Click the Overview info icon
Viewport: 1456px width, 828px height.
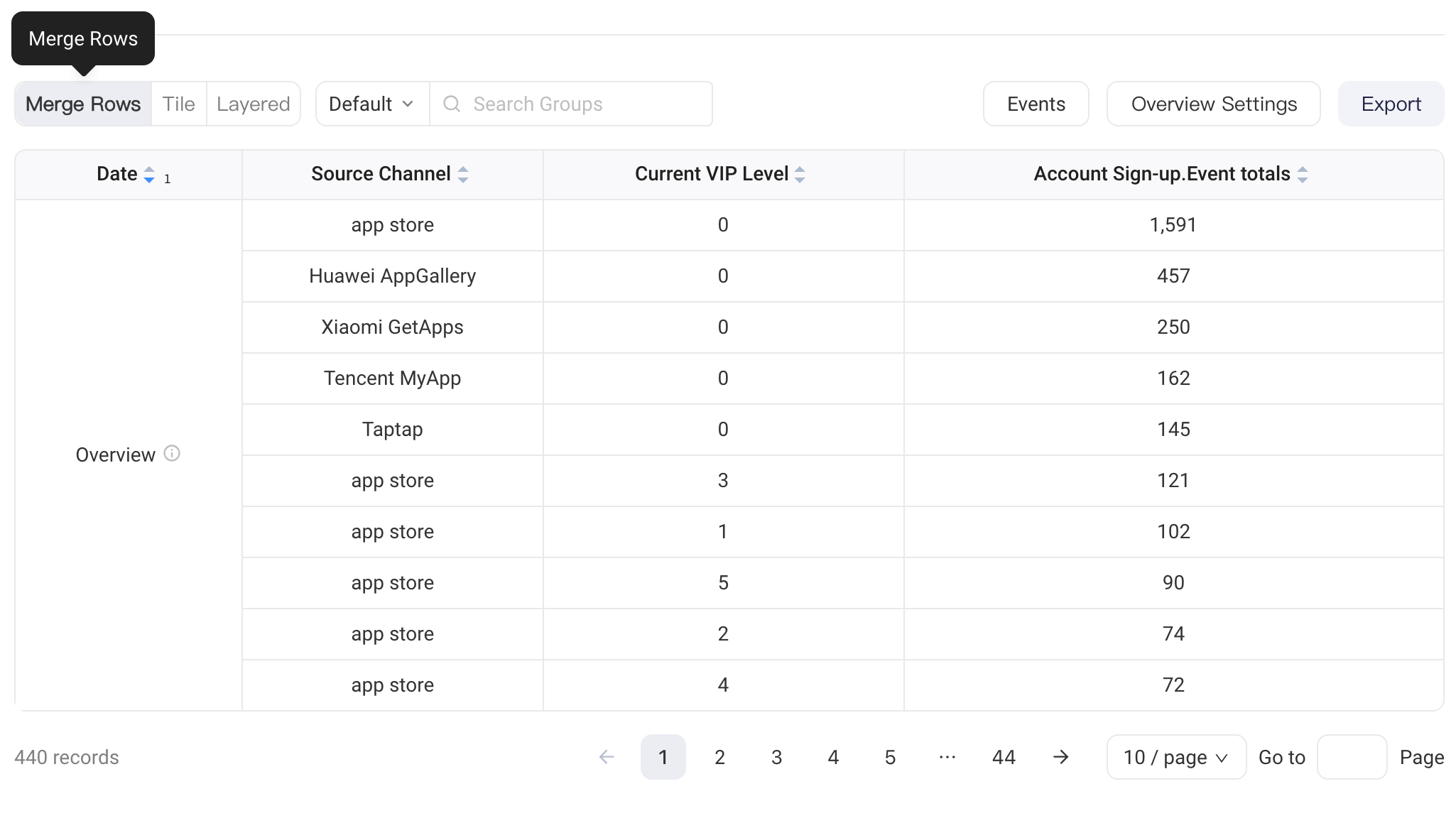pos(172,453)
